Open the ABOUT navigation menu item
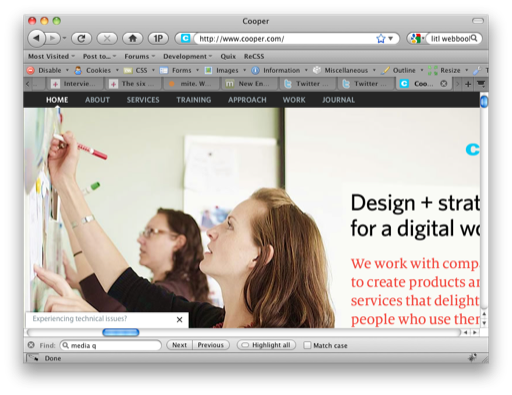 point(97,100)
